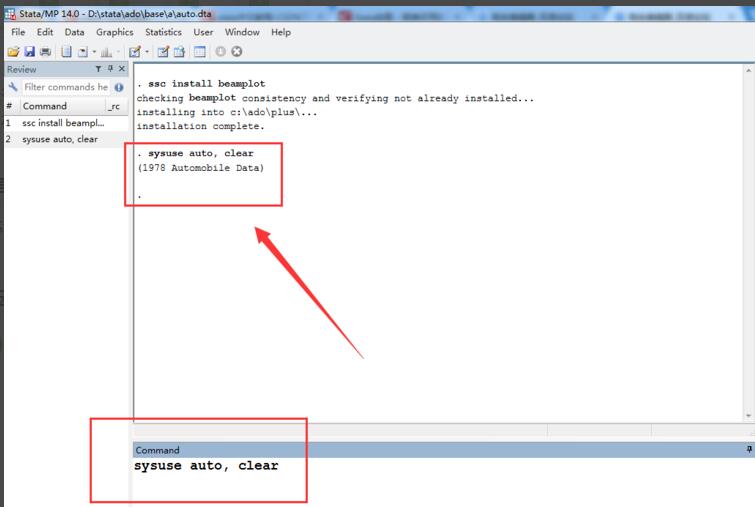Open the Statistics menu
The height and width of the screenshot is (507, 755).
163,32
